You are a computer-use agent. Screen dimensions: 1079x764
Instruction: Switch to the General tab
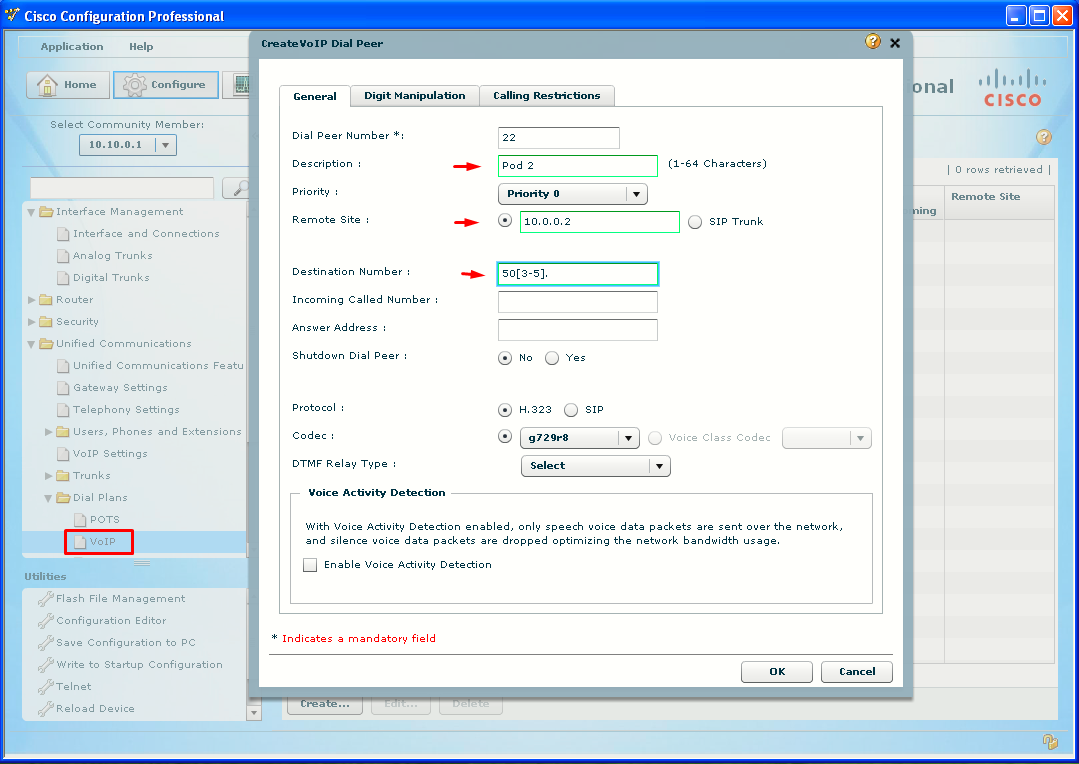pyautogui.click(x=315, y=96)
